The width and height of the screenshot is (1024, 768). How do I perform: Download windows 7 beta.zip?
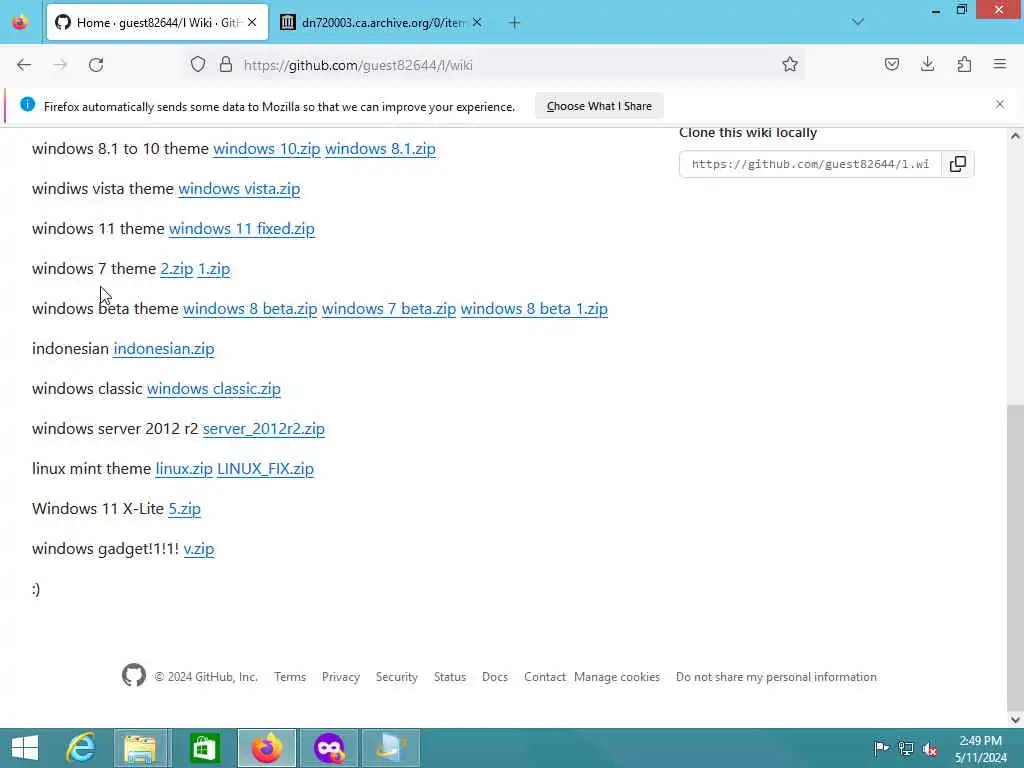(389, 308)
